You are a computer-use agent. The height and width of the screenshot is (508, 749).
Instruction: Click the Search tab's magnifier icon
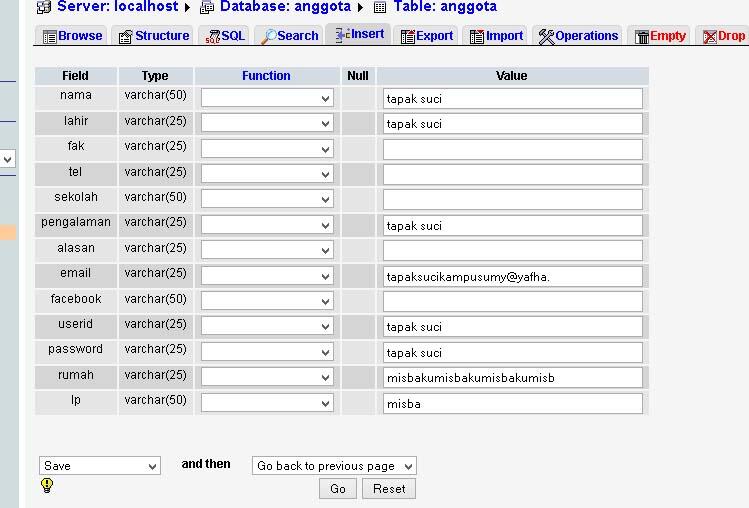pyautogui.click(x=268, y=37)
